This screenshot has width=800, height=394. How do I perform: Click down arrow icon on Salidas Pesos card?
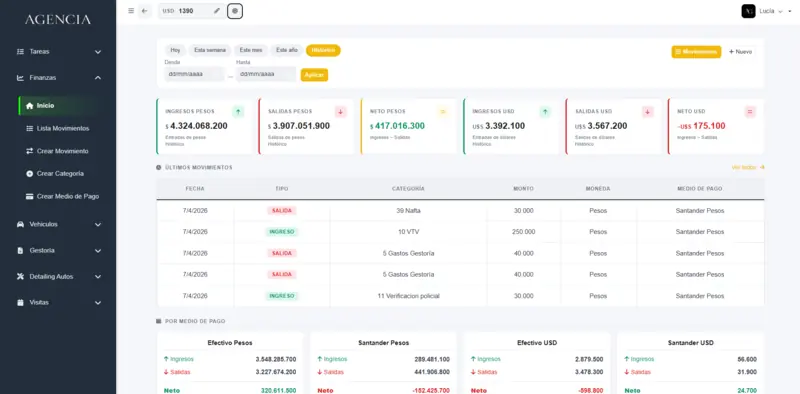coord(341,112)
